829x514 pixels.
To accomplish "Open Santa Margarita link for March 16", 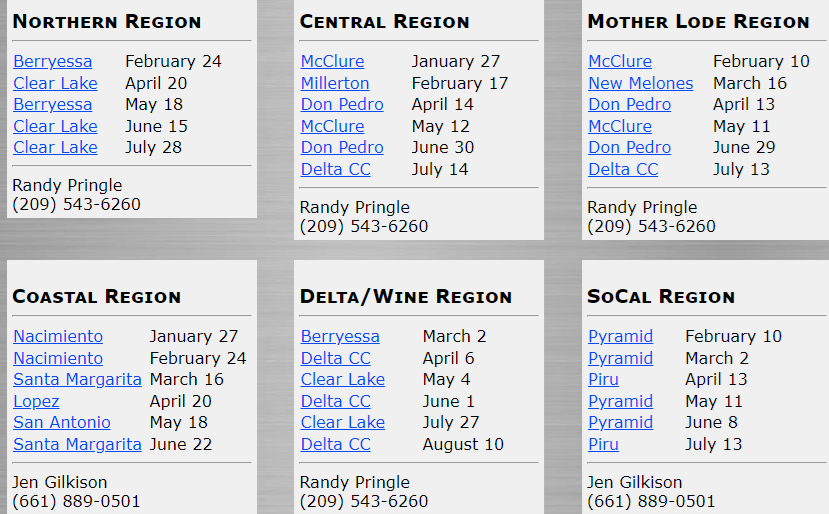I will pyautogui.click(x=77, y=379).
